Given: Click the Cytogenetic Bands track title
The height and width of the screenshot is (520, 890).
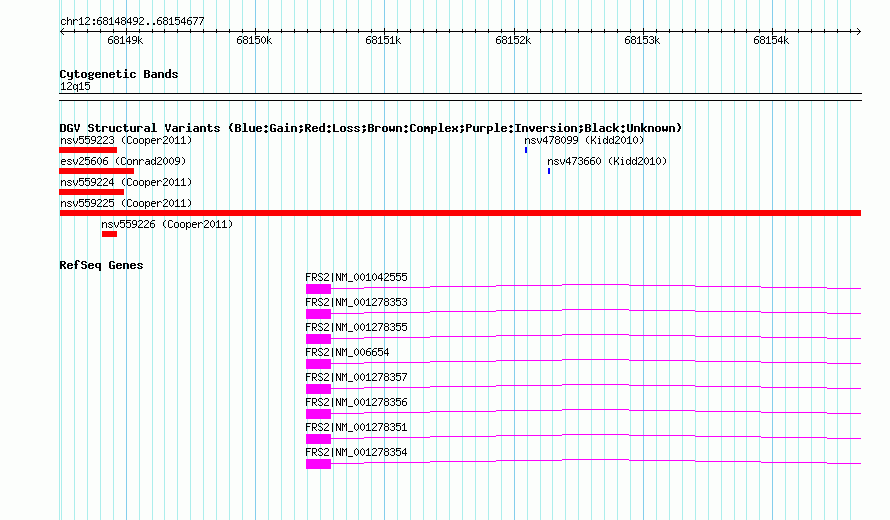Looking at the screenshot, I should pyautogui.click(x=119, y=74).
